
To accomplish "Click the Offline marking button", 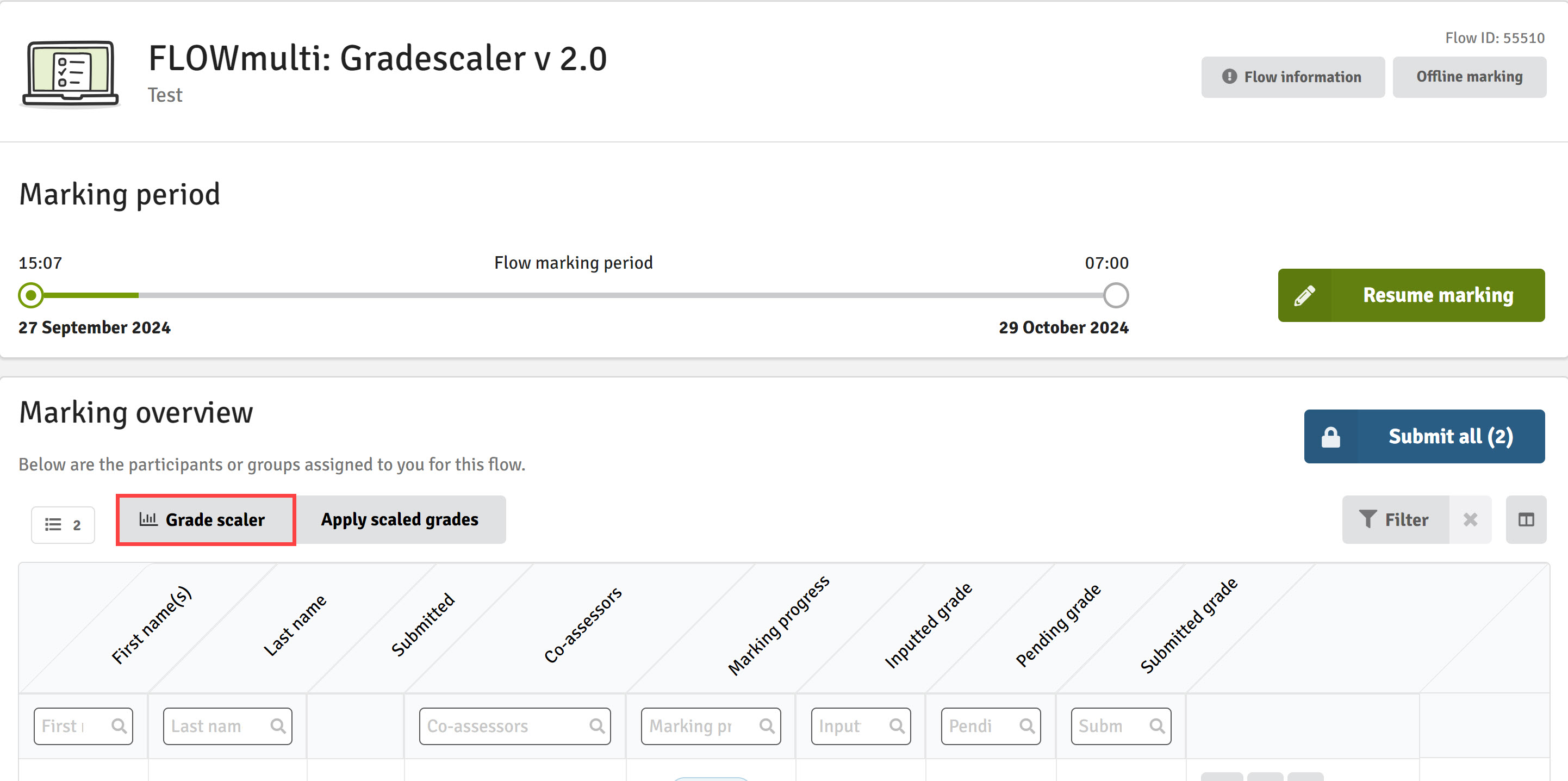I will click(x=1469, y=77).
